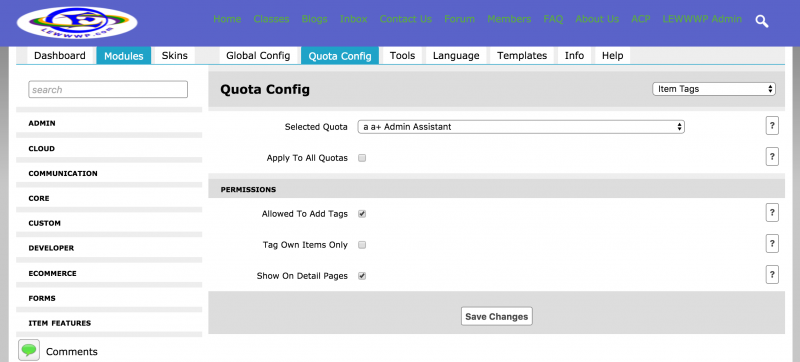
Task: Open Inbox in top navigation
Action: pyautogui.click(x=354, y=19)
